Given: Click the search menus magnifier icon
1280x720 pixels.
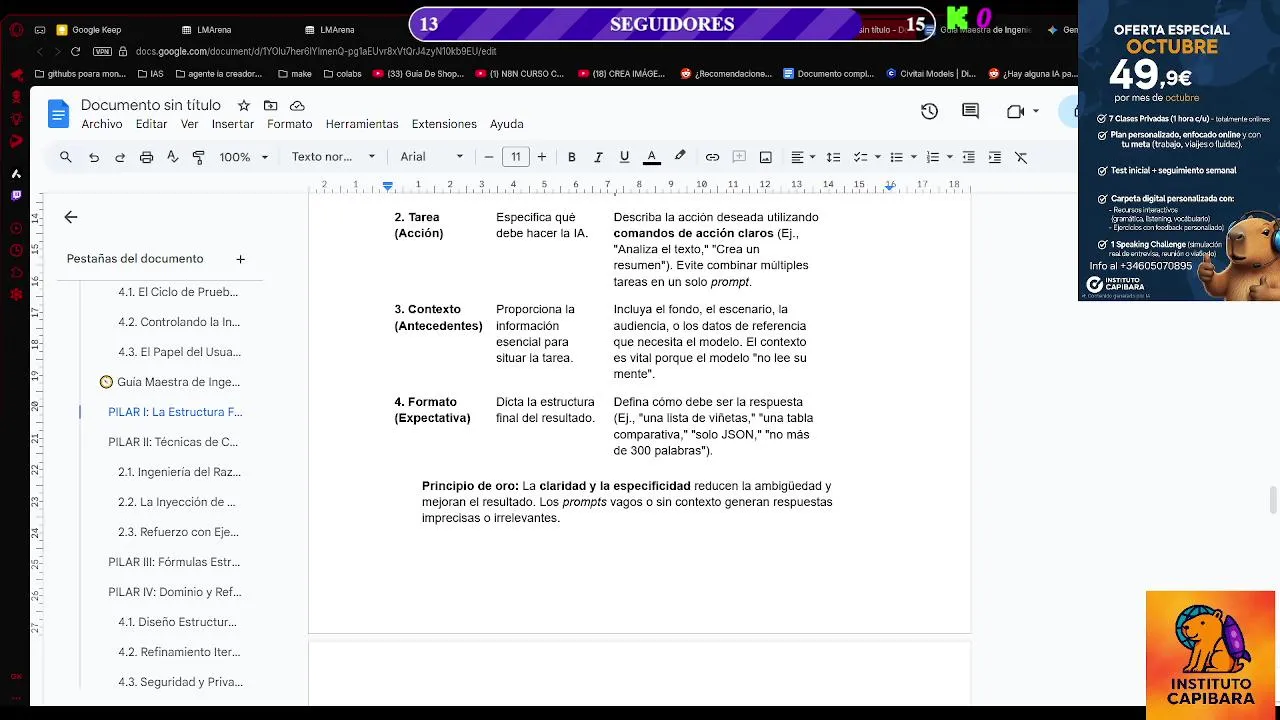Looking at the screenshot, I should pyautogui.click(x=66, y=157).
